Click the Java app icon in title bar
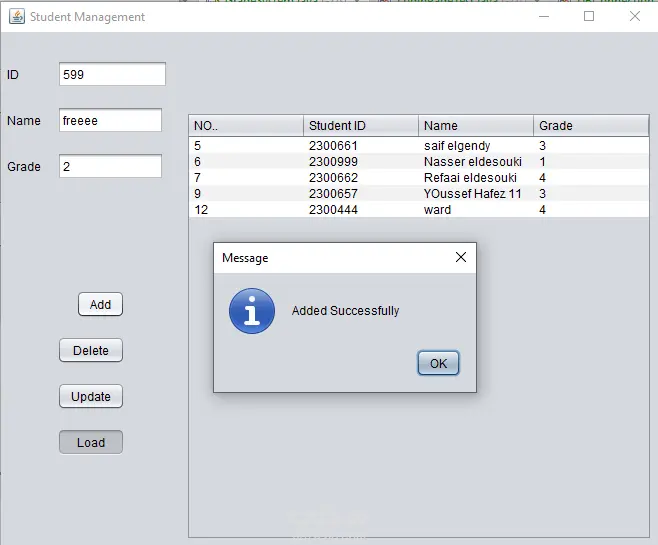The width and height of the screenshot is (658, 545). pyautogui.click(x=17, y=17)
